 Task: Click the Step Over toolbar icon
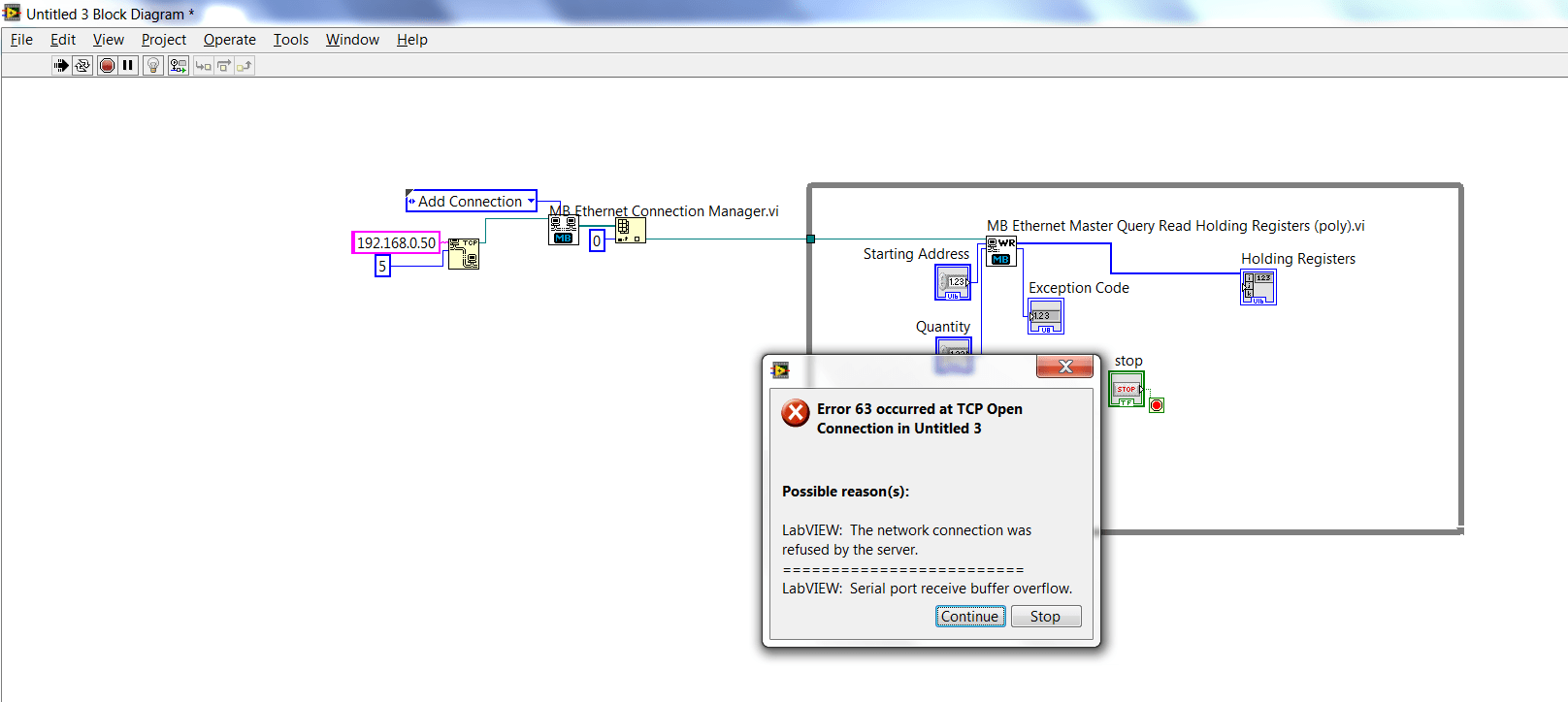[x=224, y=66]
